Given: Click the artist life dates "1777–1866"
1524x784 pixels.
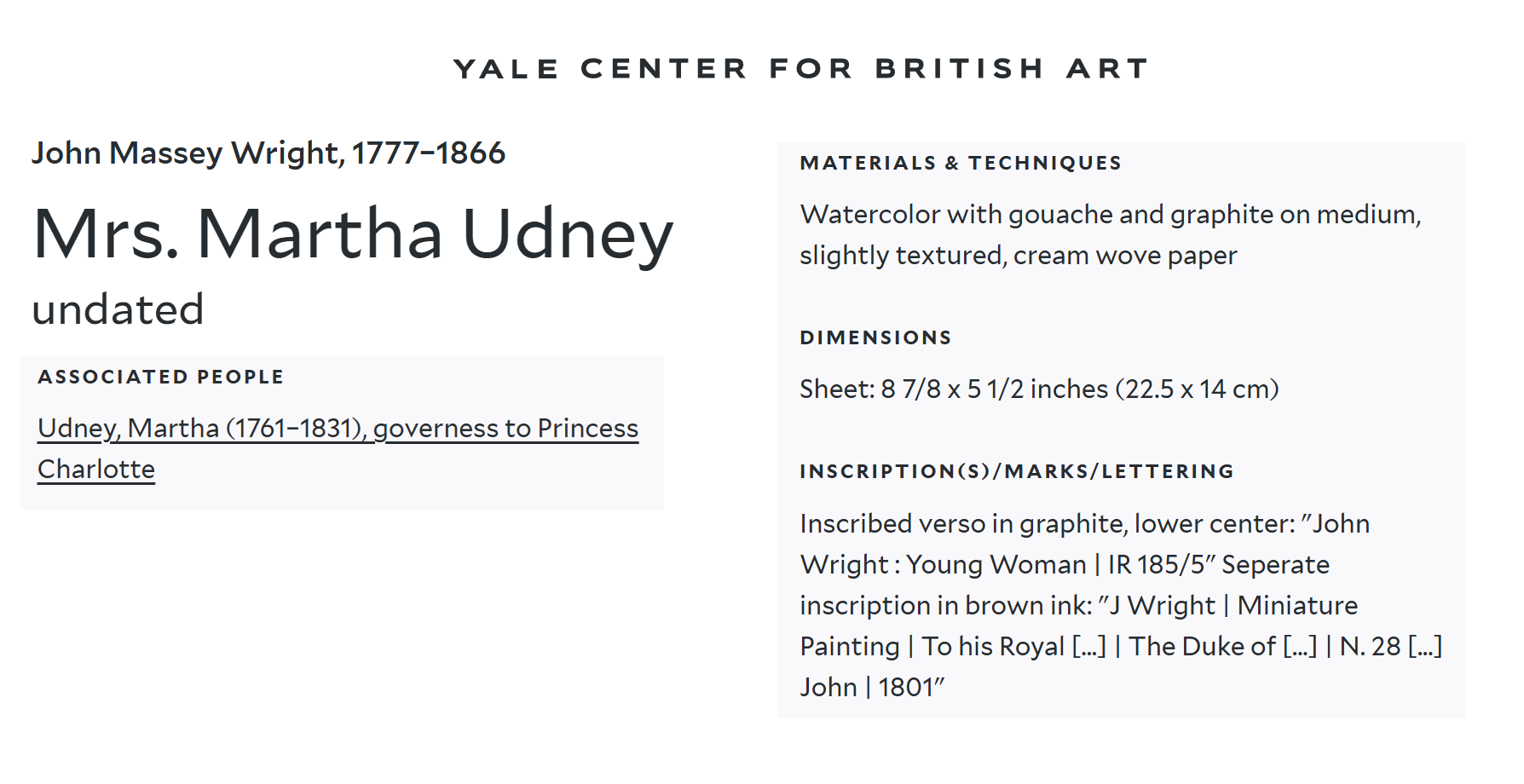Looking at the screenshot, I should coord(429,153).
